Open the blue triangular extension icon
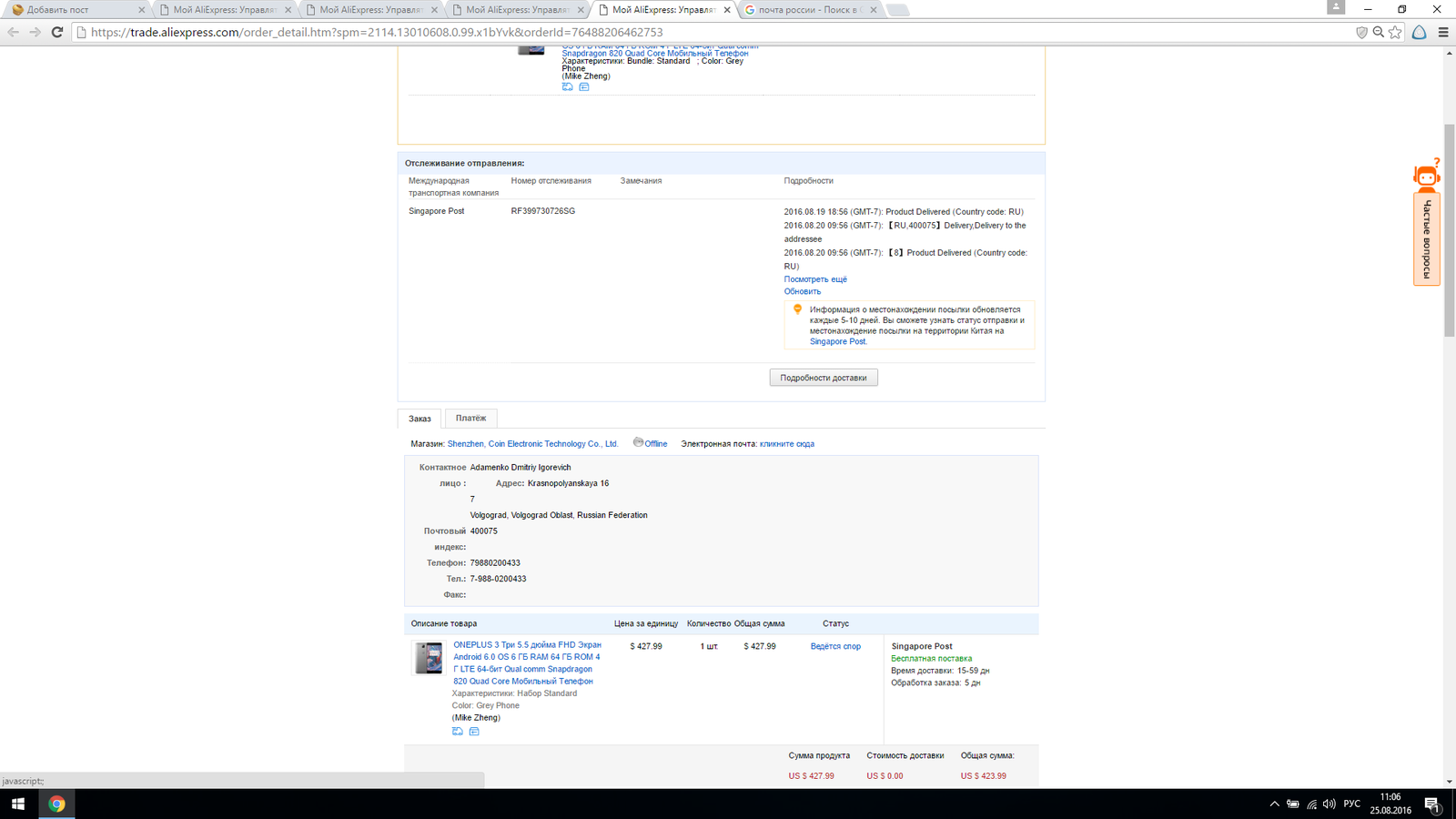Viewport: 1456px width, 819px height. tap(1419, 32)
